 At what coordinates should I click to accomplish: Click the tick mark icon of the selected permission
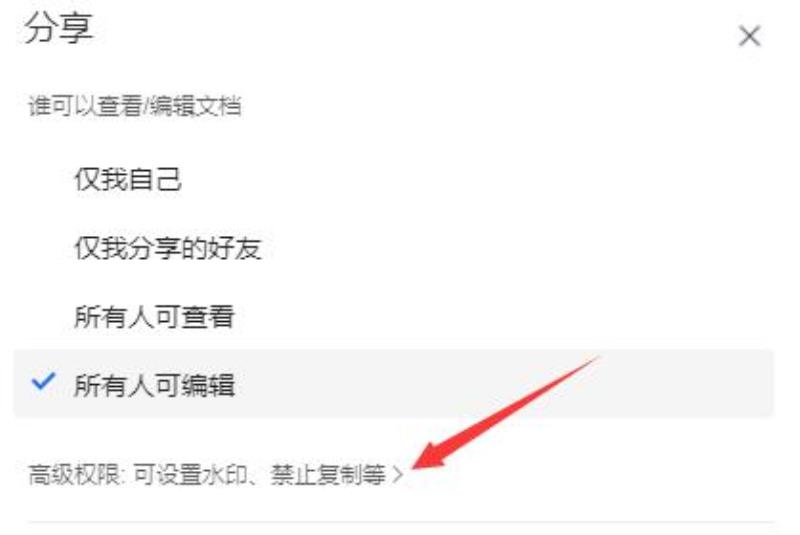pos(43,381)
